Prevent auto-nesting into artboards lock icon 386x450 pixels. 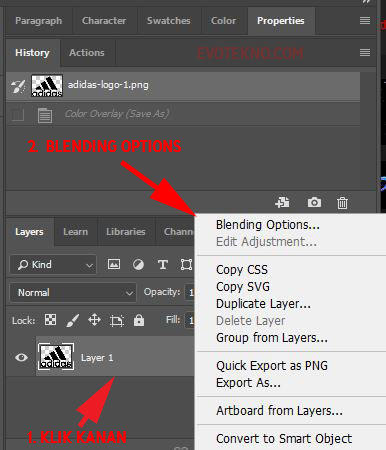(x=117, y=321)
